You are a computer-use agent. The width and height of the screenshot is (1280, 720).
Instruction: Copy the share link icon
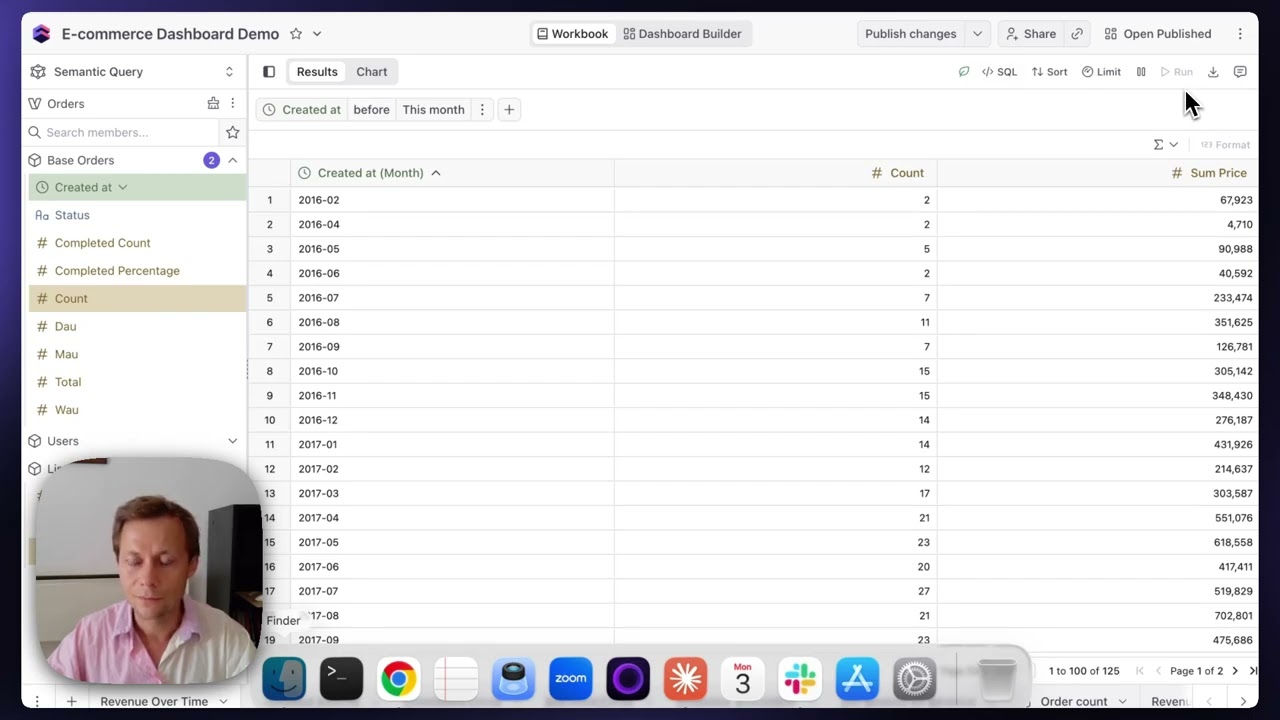tap(1077, 34)
